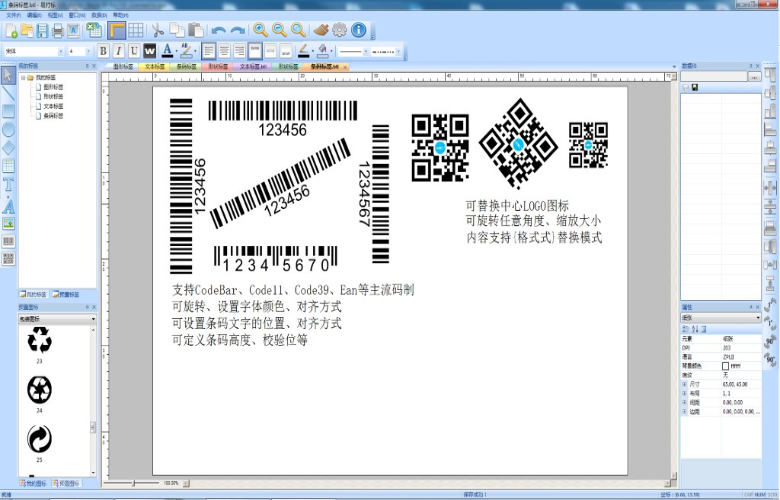The image size is (780, 500).
Task: Open the about information icon
Action: coord(358,30)
